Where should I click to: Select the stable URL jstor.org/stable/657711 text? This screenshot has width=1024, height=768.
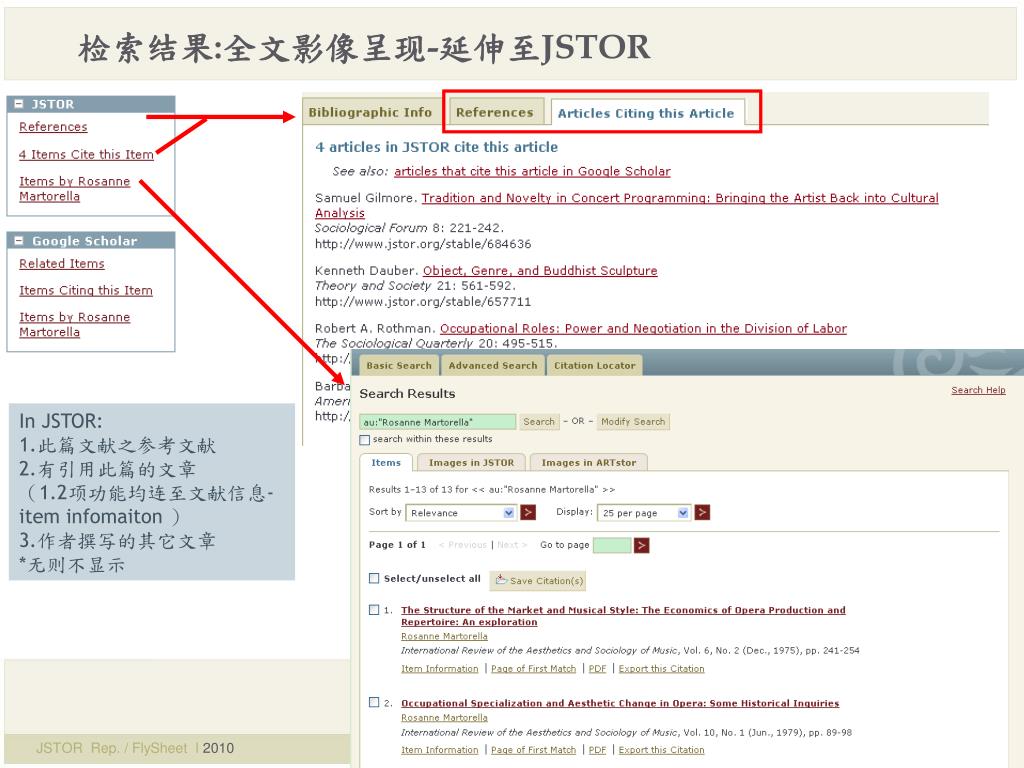pyautogui.click(x=423, y=302)
